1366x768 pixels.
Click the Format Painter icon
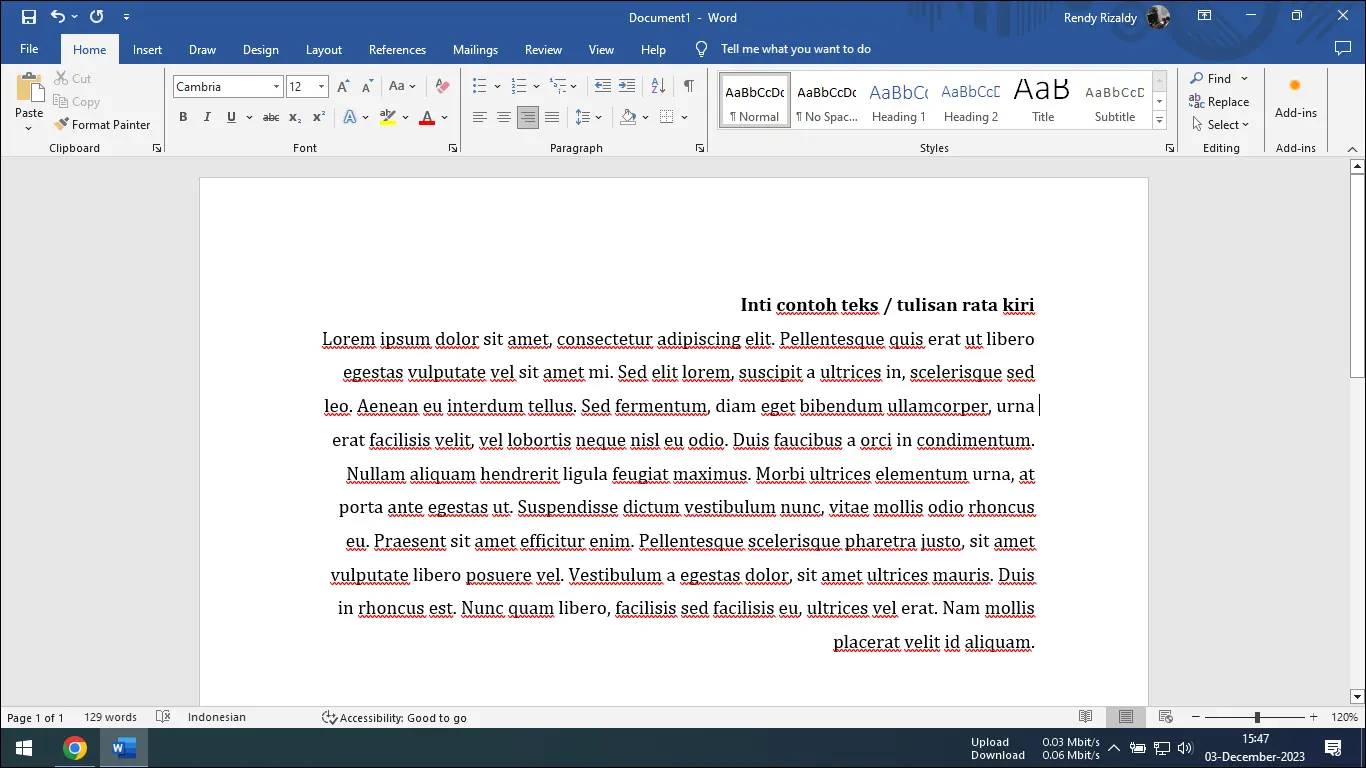click(x=59, y=124)
